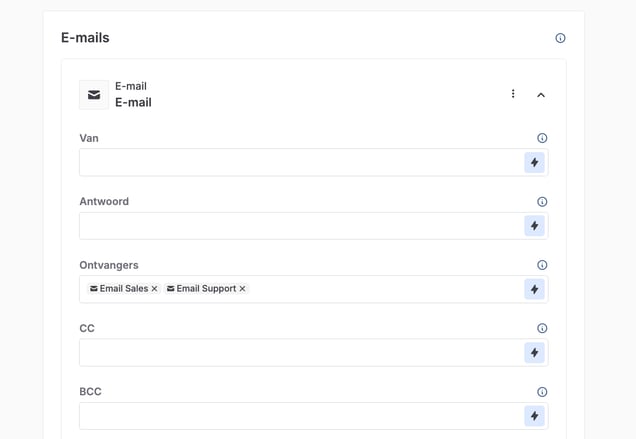Click the lightning button in Antwoord field

534,226
